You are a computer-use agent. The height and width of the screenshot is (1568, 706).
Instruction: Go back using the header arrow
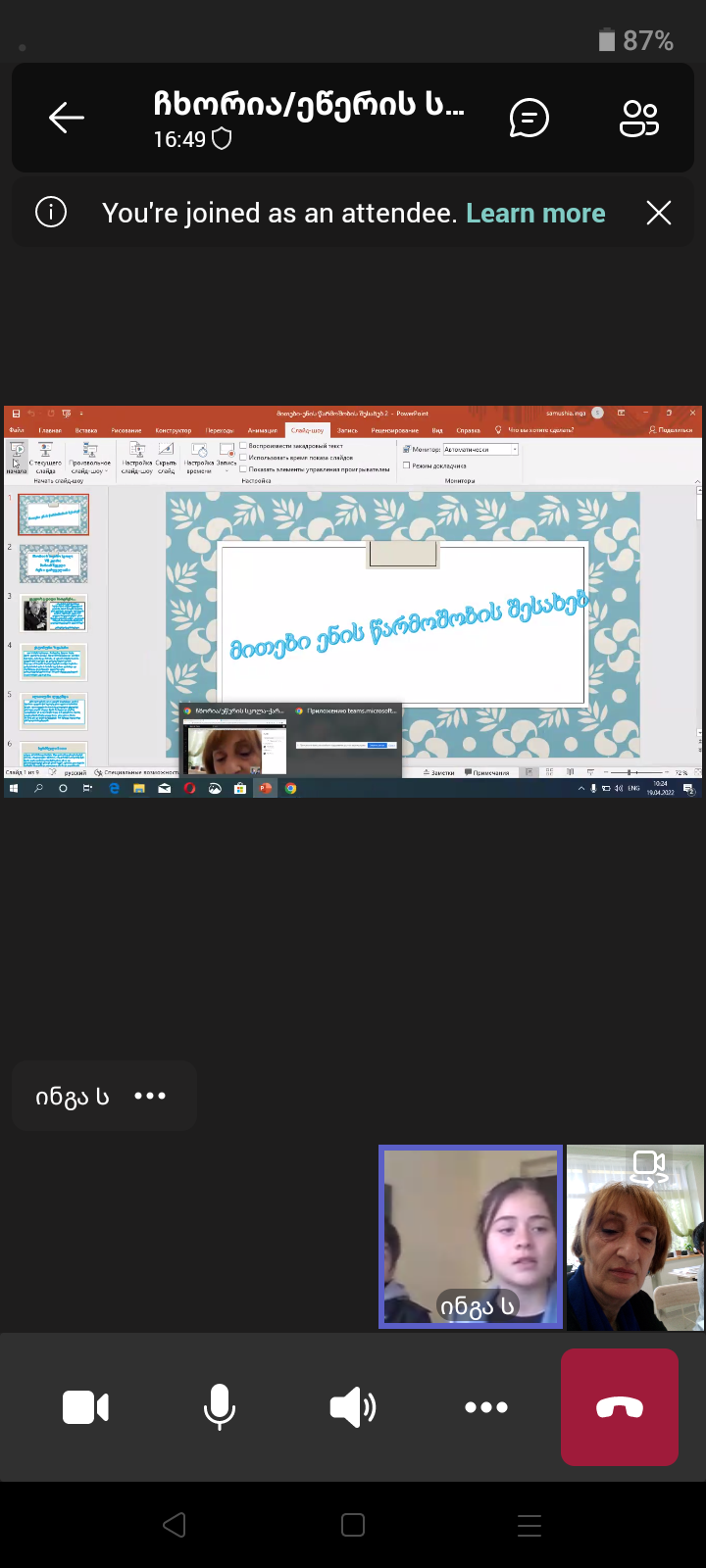tap(67, 118)
